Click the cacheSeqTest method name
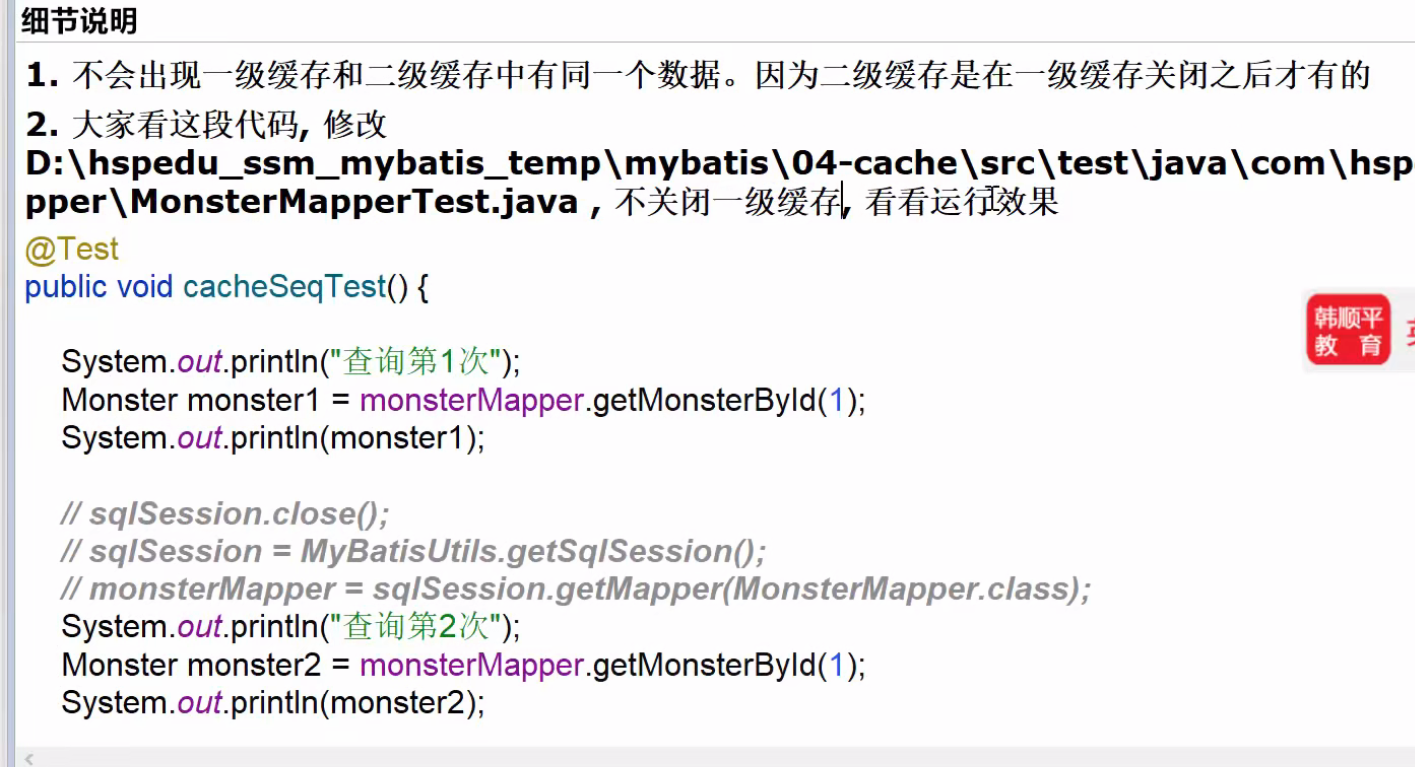Viewport: 1415px width, 767px height. click(x=284, y=288)
